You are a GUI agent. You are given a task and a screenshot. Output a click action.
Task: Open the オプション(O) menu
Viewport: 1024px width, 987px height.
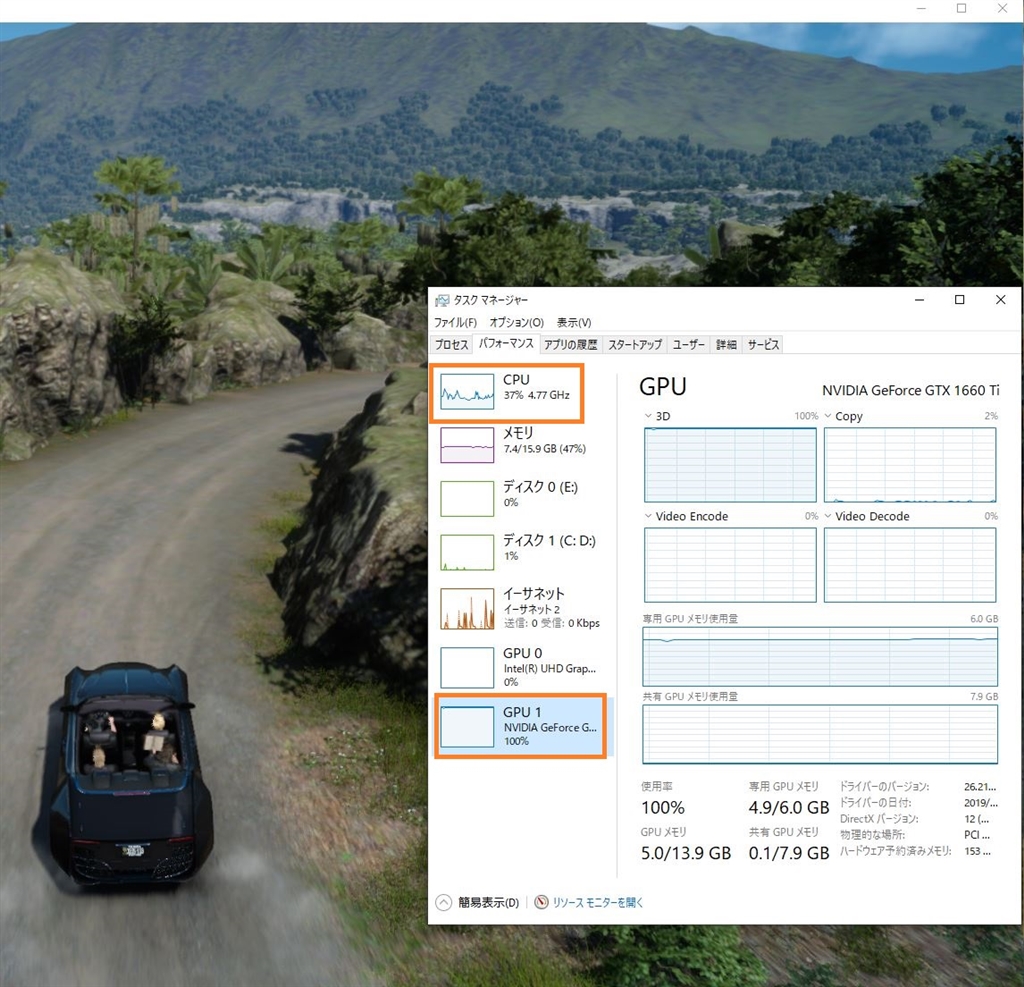pyautogui.click(x=516, y=322)
